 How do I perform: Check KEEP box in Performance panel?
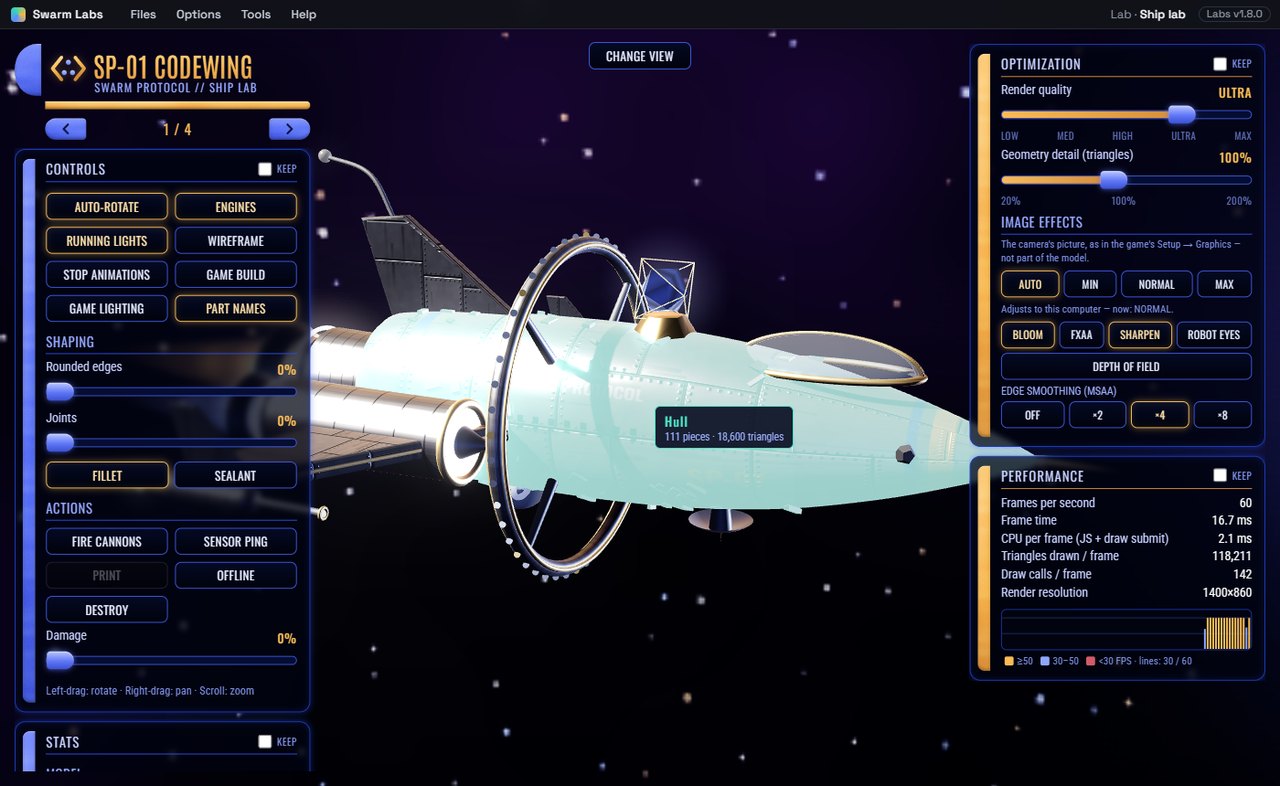coord(1220,476)
